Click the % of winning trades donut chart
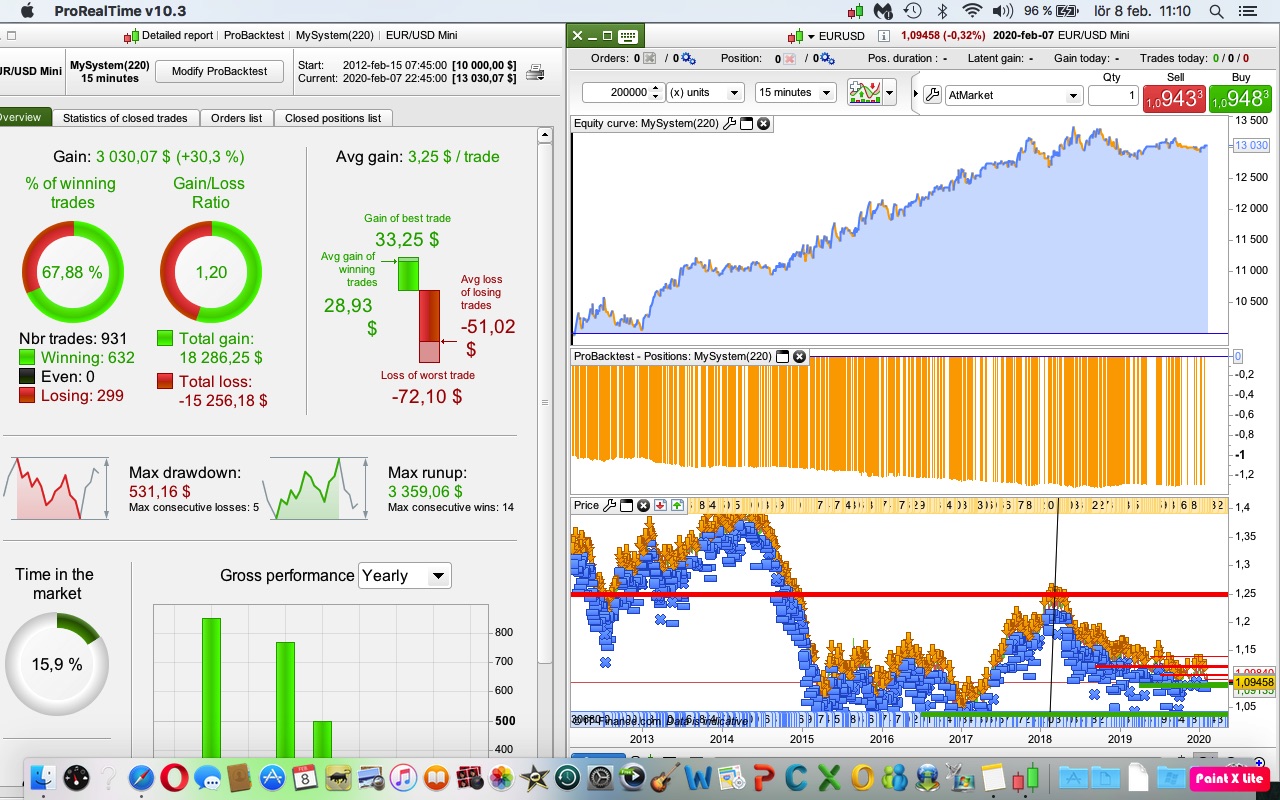1280x800 pixels. coord(73,271)
